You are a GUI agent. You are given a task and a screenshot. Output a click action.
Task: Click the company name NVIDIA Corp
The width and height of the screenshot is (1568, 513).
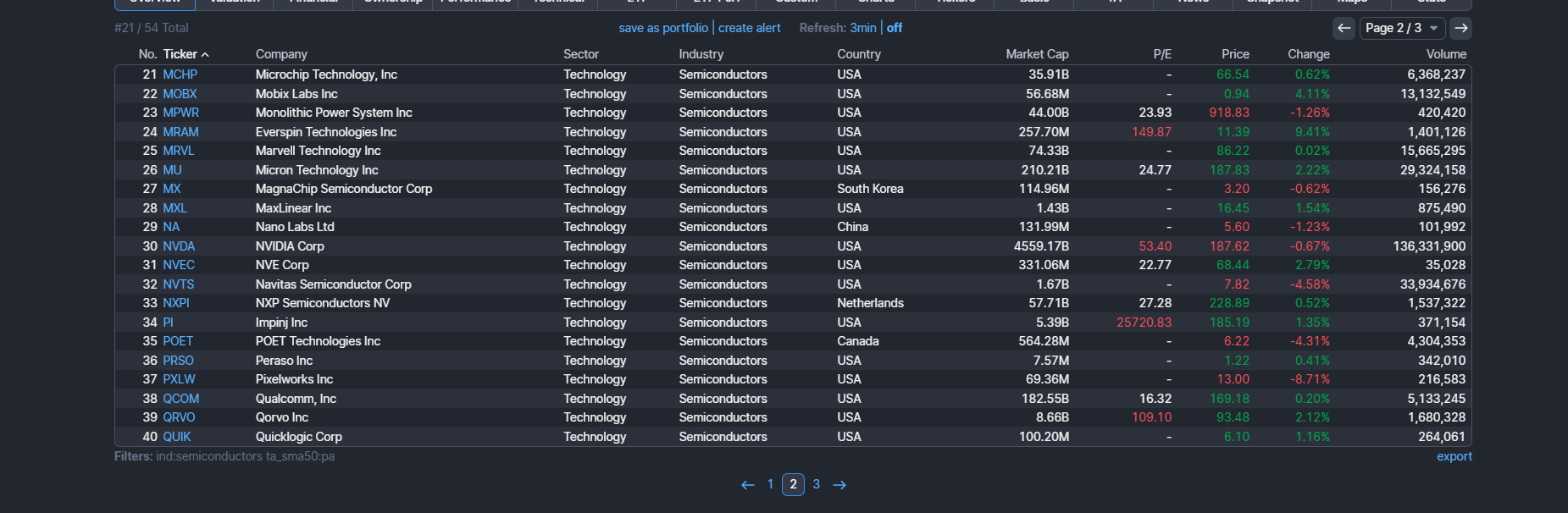(x=290, y=246)
